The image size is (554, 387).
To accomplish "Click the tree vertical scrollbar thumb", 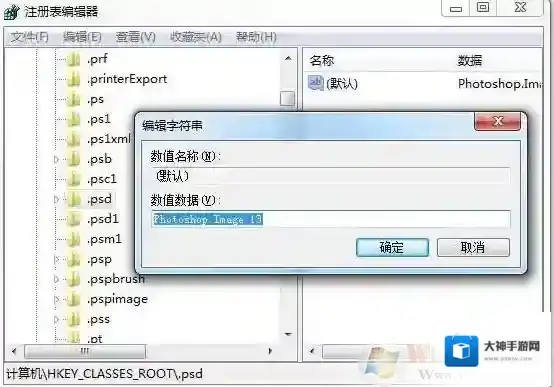I will coord(287,98).
